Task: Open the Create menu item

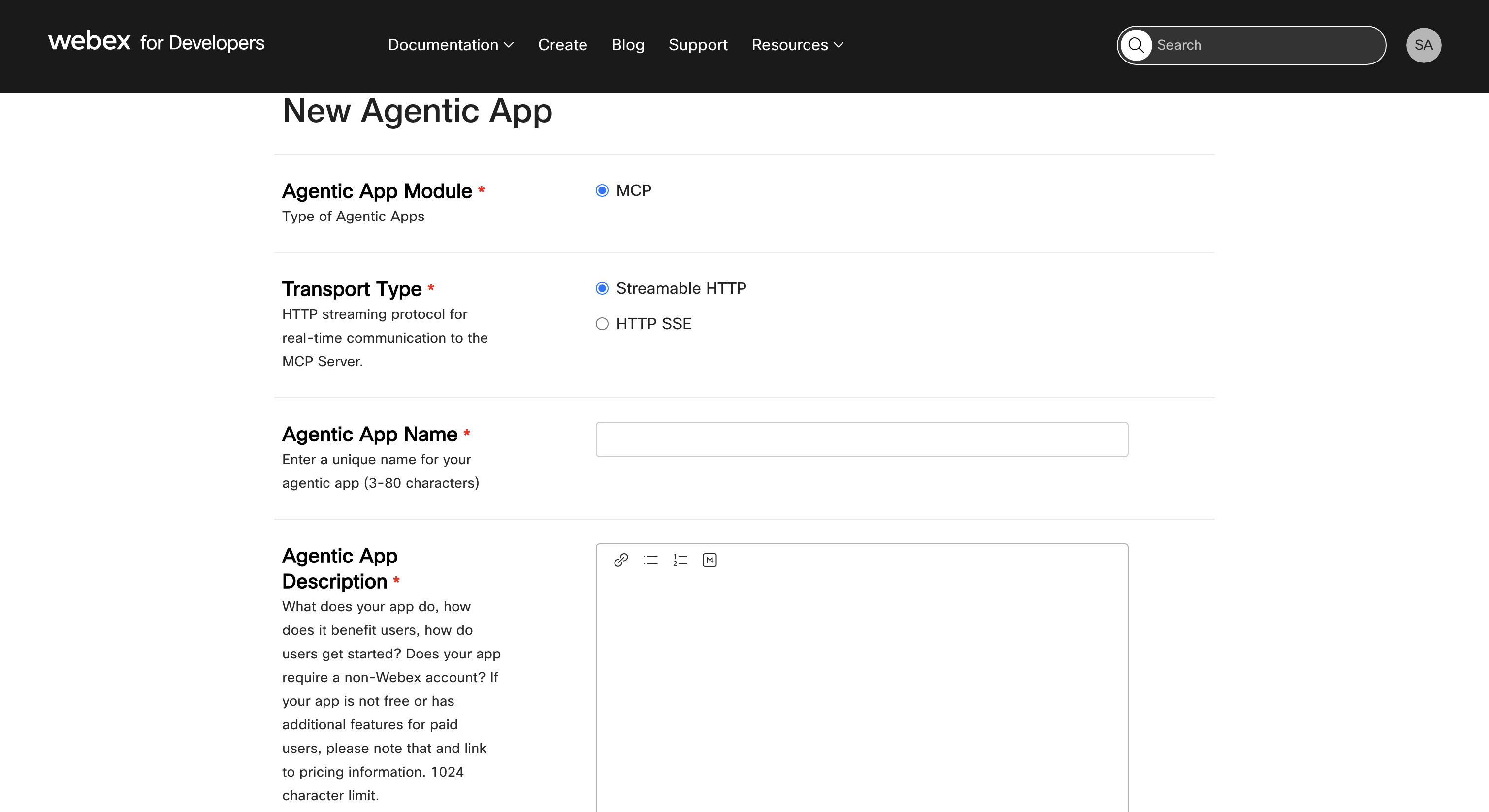Action: click(562, 44)
